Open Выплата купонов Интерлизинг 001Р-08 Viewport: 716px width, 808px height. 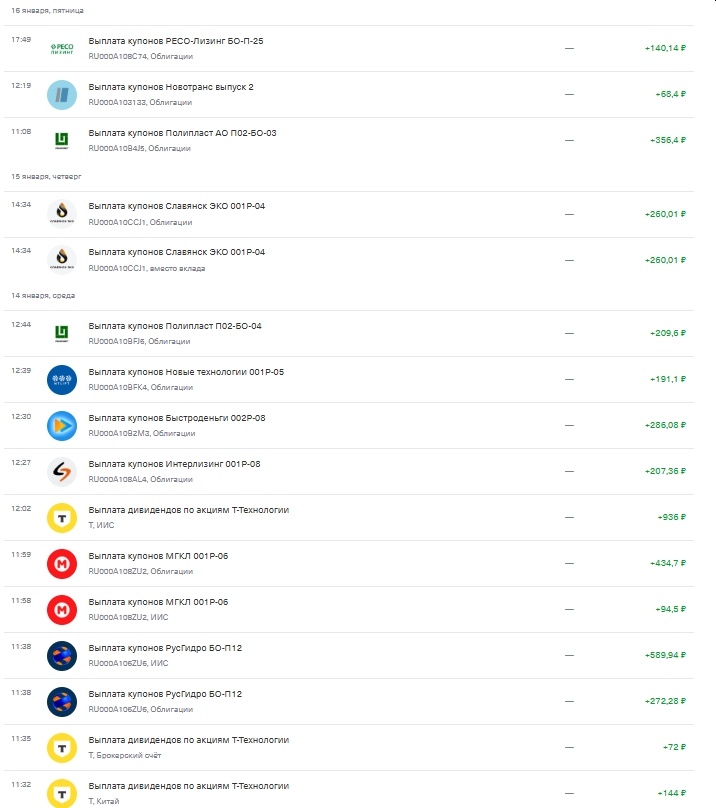click(174, 464)
